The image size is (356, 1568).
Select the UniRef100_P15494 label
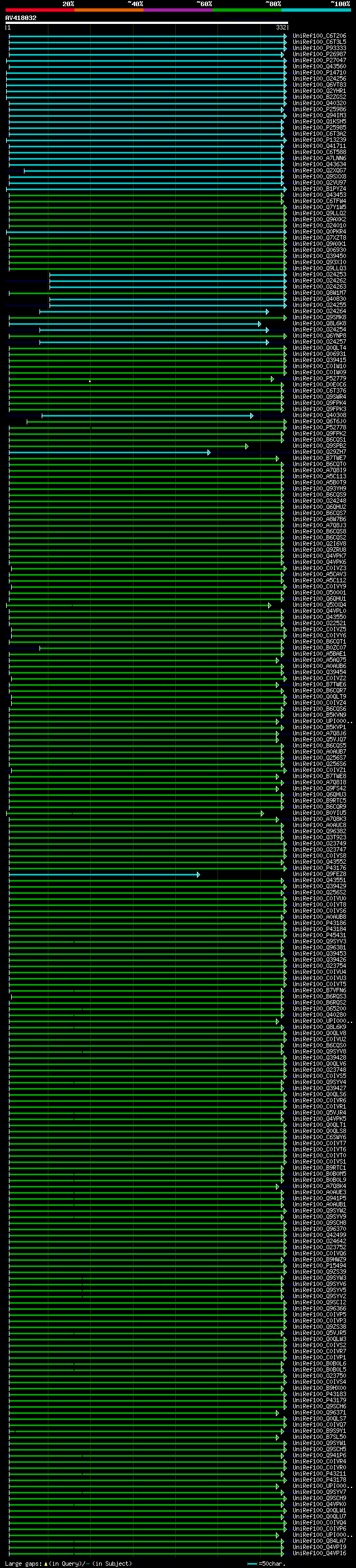(x=319, y=1267)
